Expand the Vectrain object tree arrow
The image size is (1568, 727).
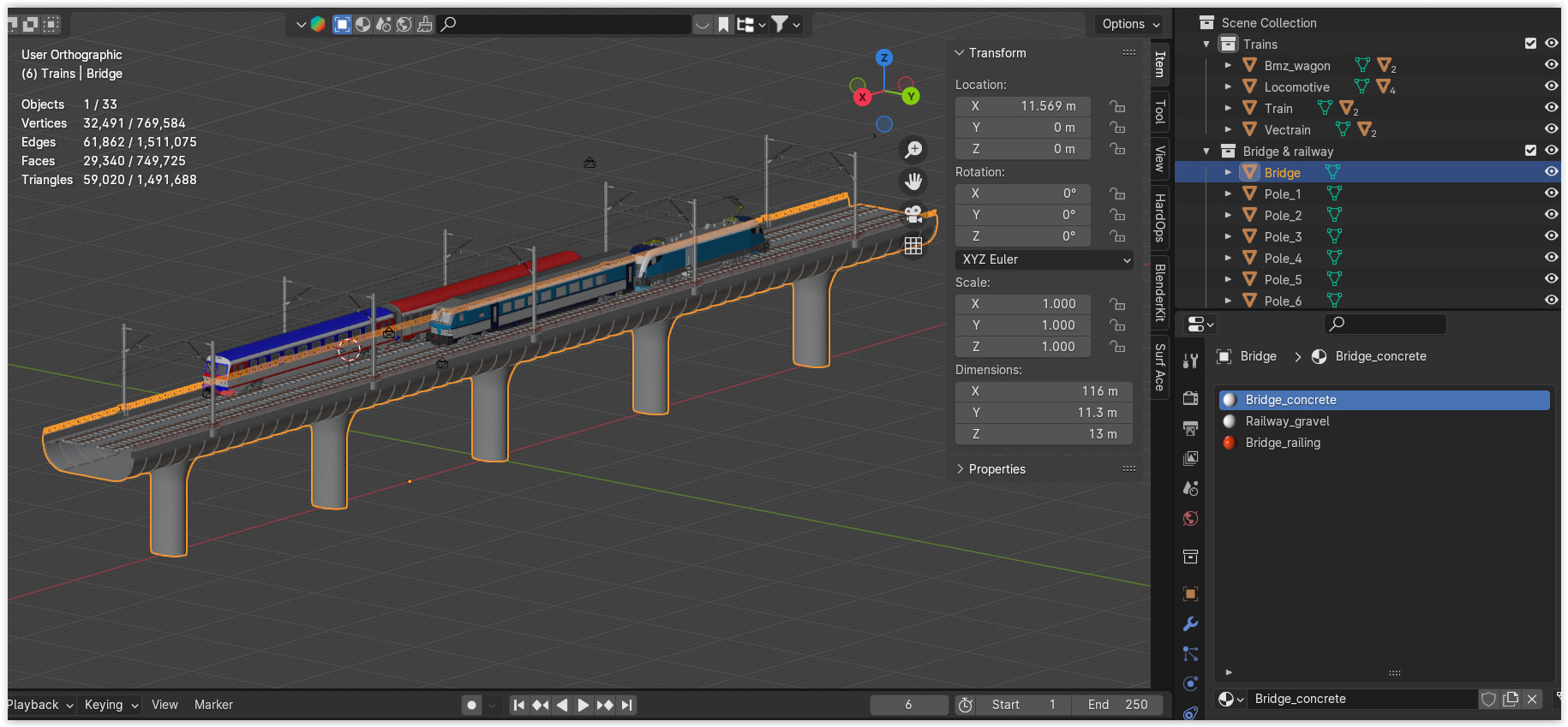[x=1228, y=130]
